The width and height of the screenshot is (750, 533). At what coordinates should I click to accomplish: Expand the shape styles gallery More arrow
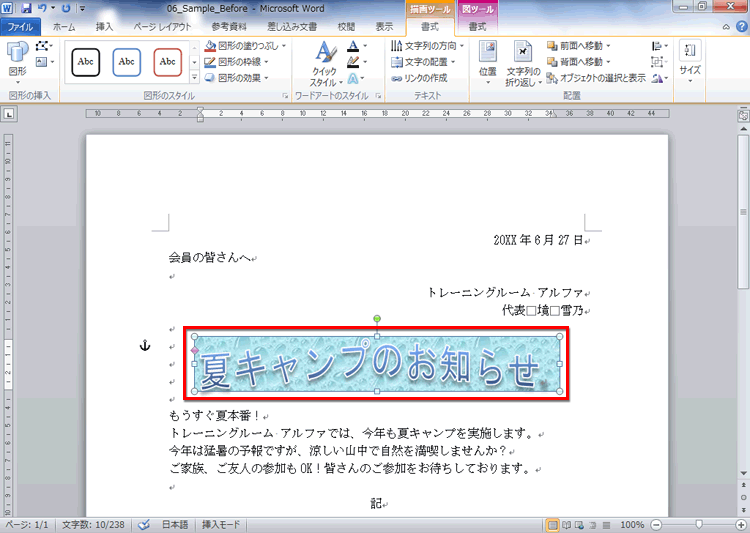194,77
